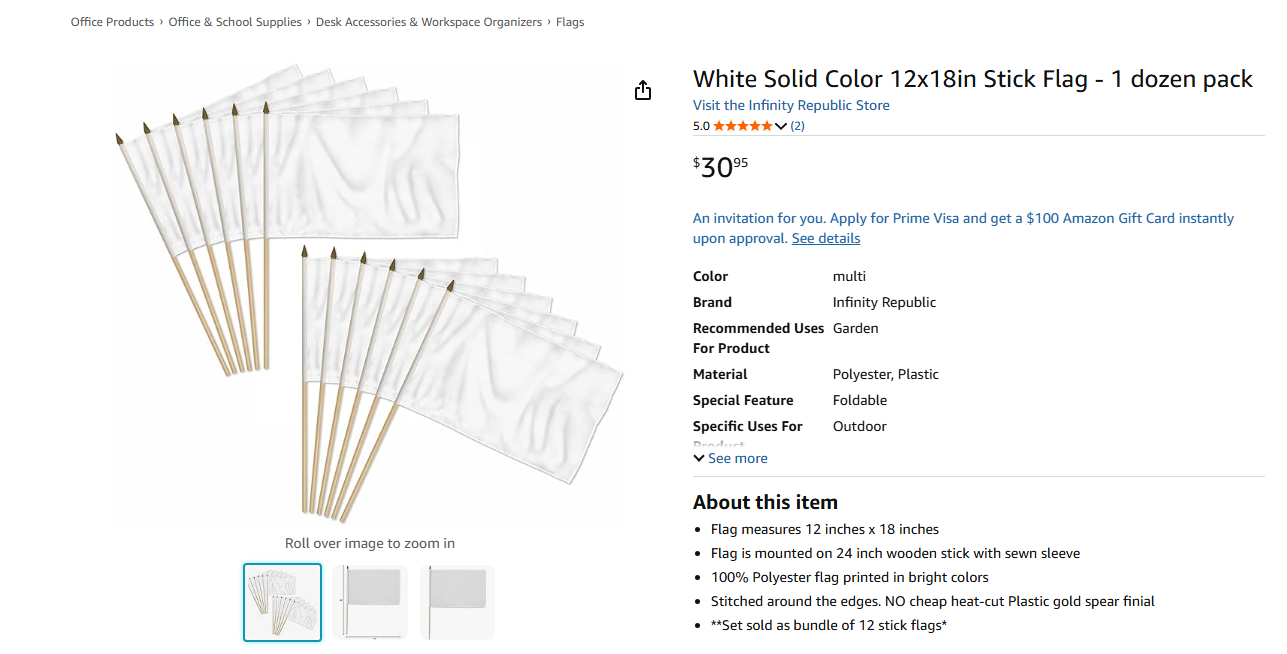Screen dimensions: 1287x654
Task: Click the share icon beside the product image
Action: click(x=643, y=91)
